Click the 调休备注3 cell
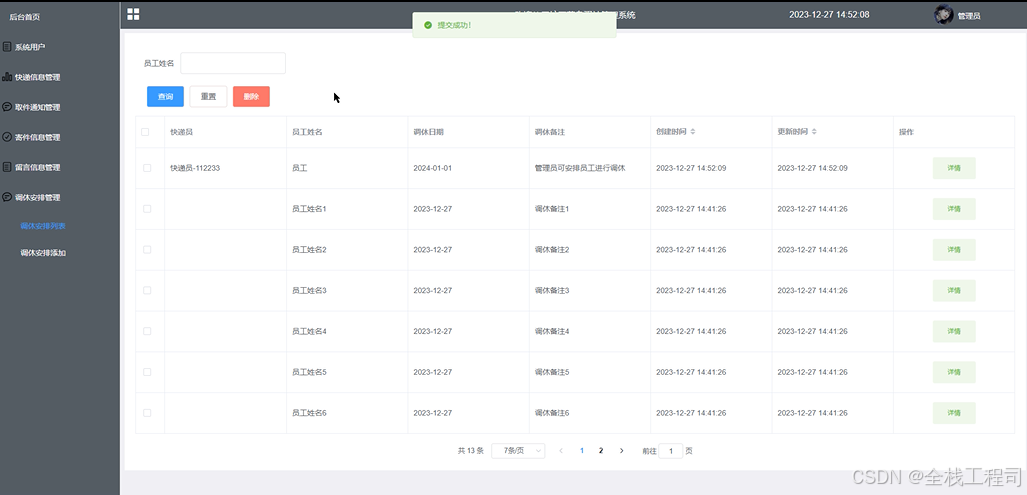 [551, 290]
